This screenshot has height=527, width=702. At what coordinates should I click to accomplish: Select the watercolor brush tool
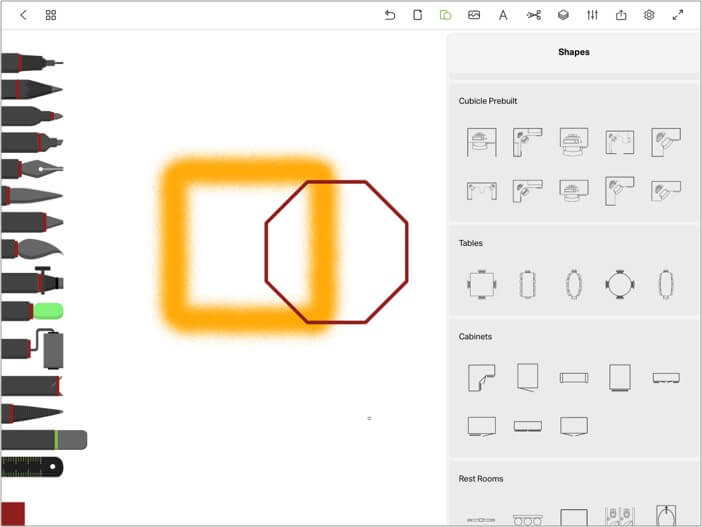click(31, 249)
